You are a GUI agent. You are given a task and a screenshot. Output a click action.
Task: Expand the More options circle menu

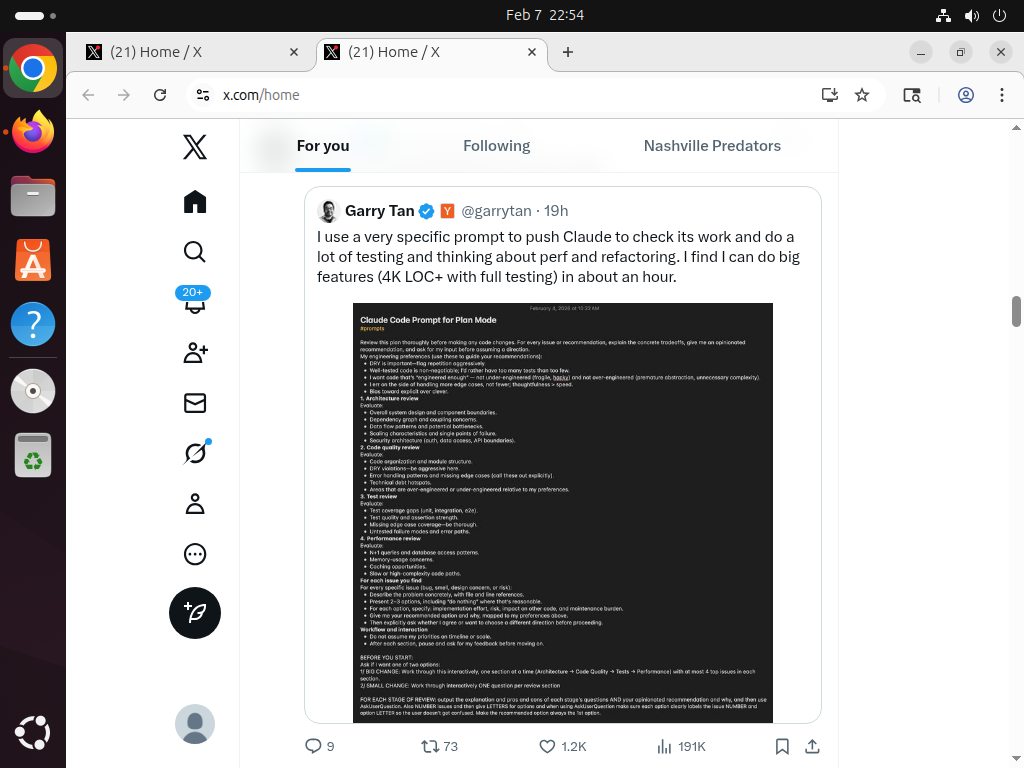(x=195, y=554)
